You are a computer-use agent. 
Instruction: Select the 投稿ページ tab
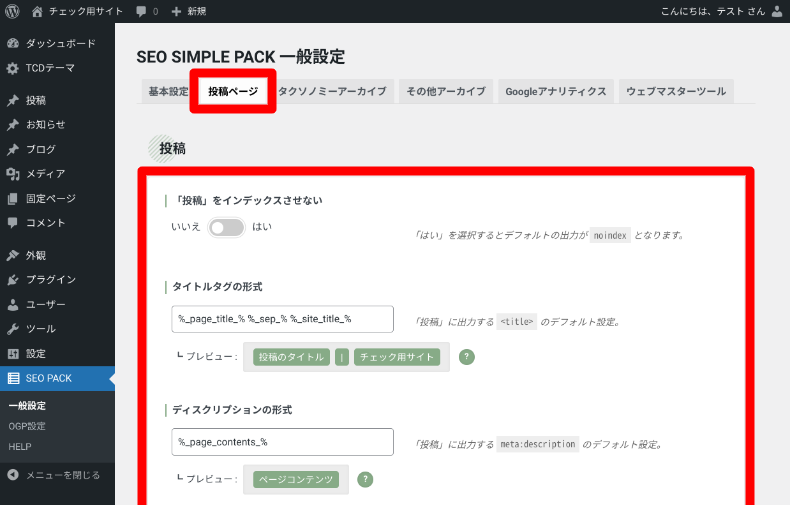(233, 91)
